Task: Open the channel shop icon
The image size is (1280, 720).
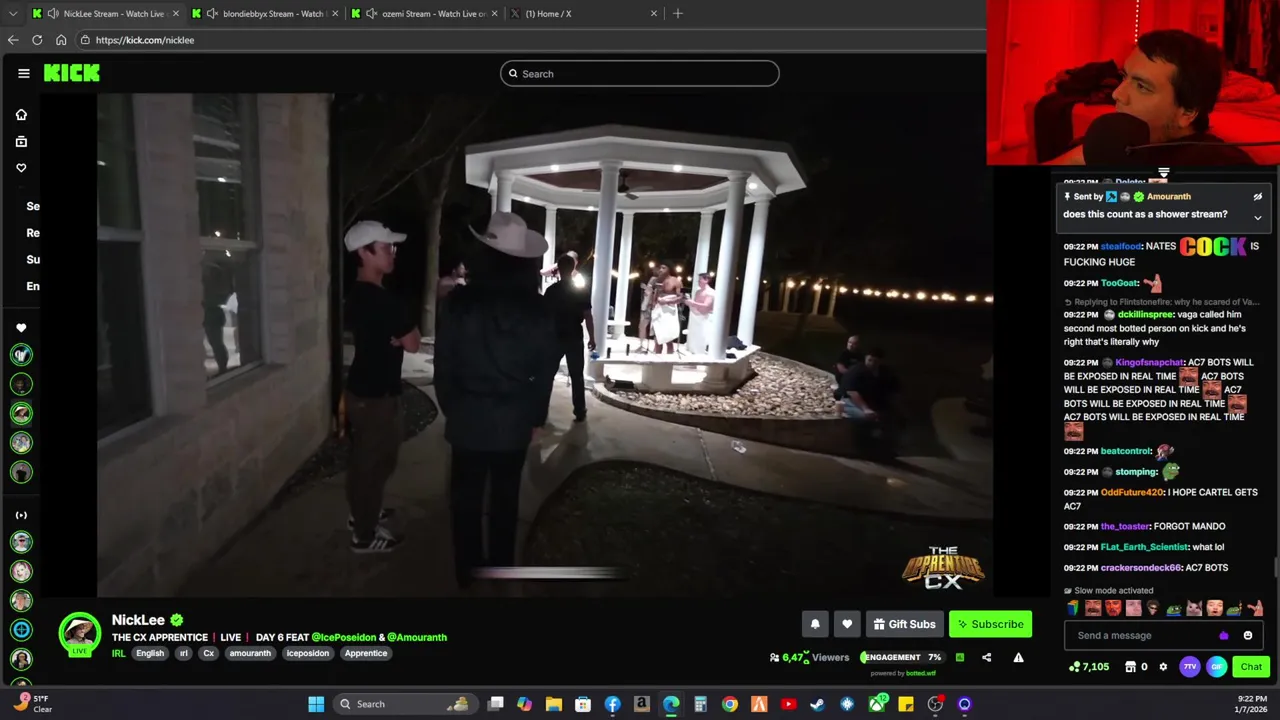Action: click(x=1130, y=667)
